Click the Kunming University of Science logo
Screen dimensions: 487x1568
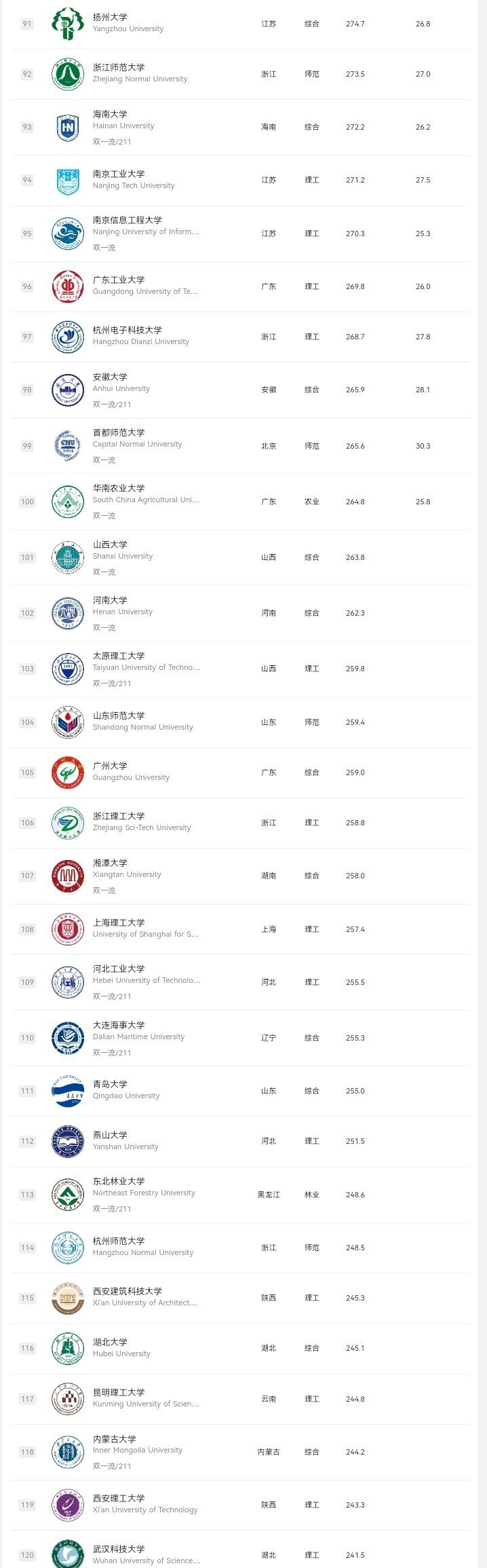(x=68, y=1399)
